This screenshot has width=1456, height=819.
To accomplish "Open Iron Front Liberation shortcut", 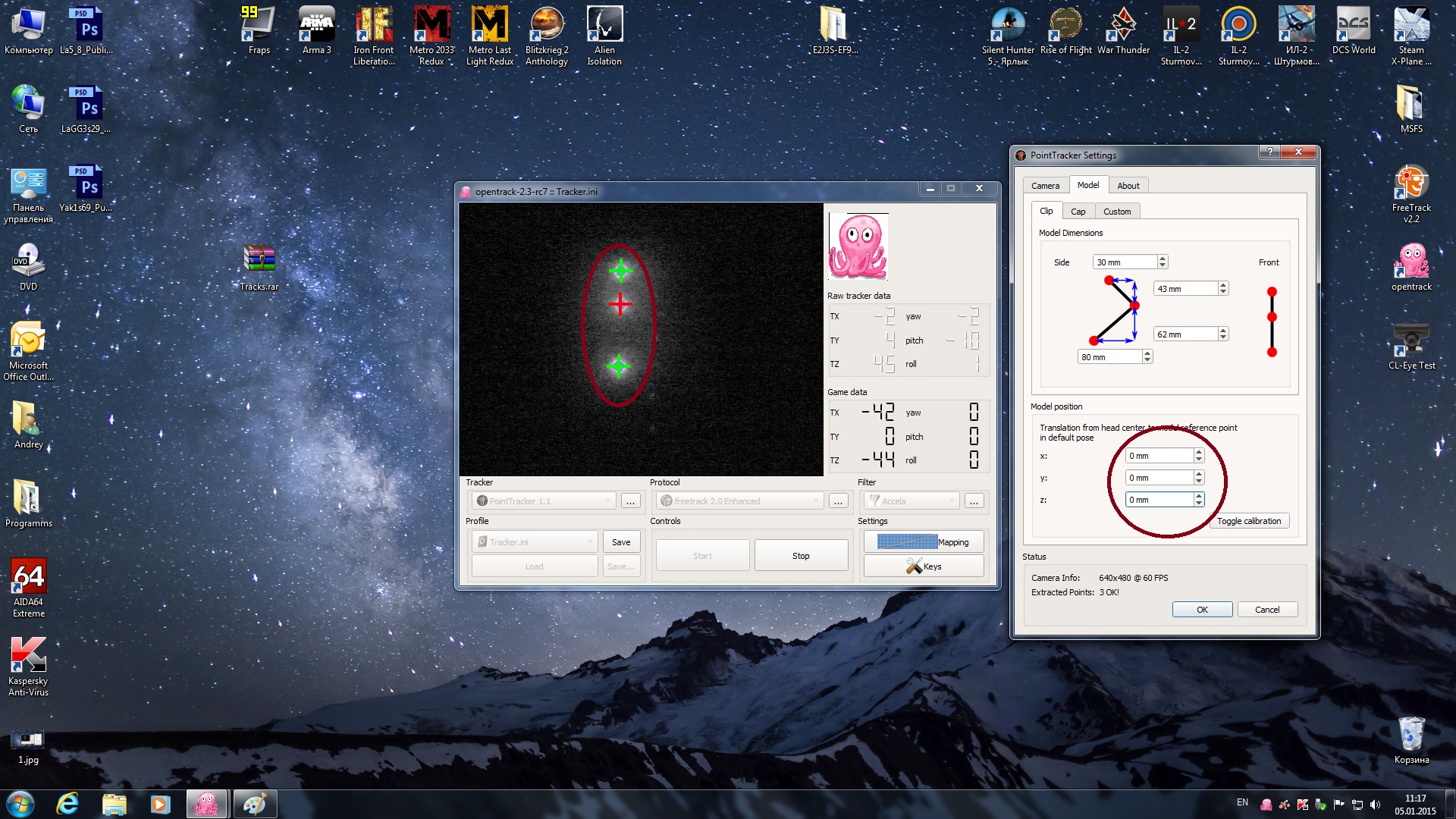I will point(374,36).
